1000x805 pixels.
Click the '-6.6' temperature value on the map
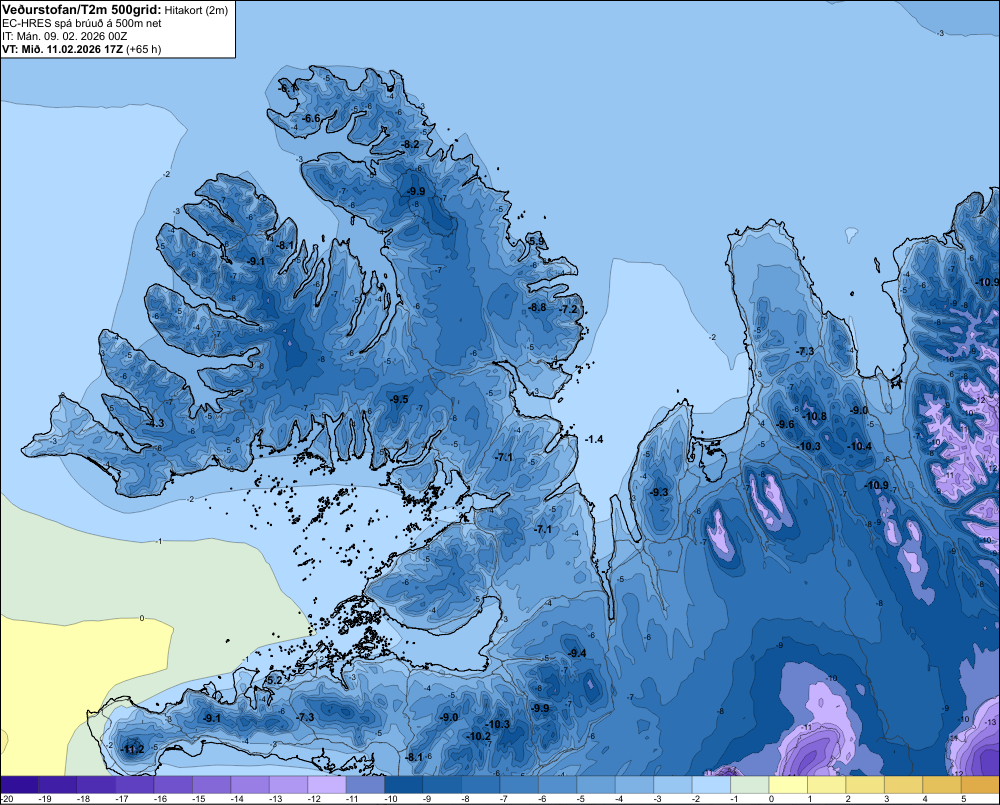[311, 119]
